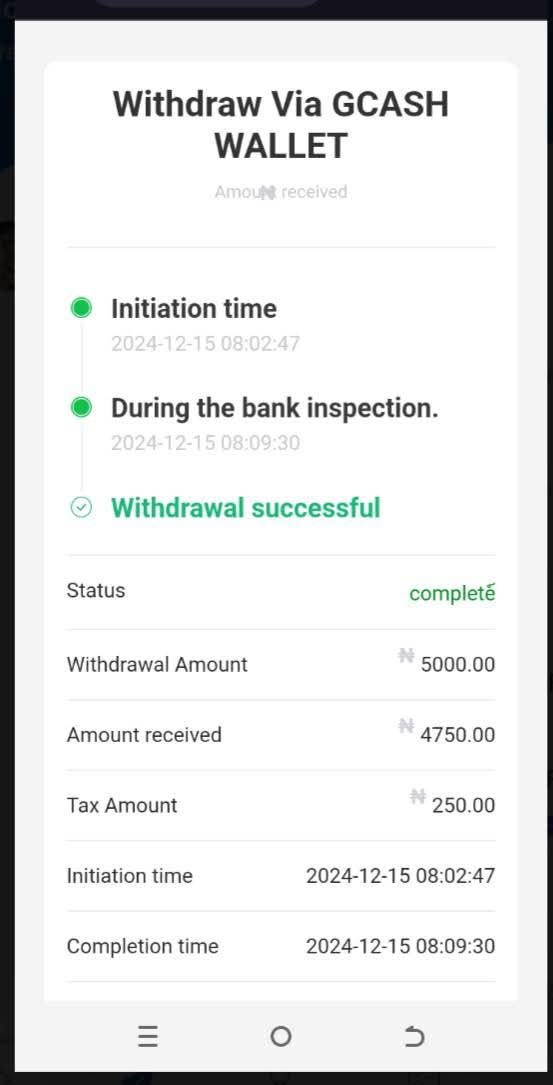Click the green dot beside bank inspection
The height and width of the screenshot is (1085, 553).
point(81,408)
